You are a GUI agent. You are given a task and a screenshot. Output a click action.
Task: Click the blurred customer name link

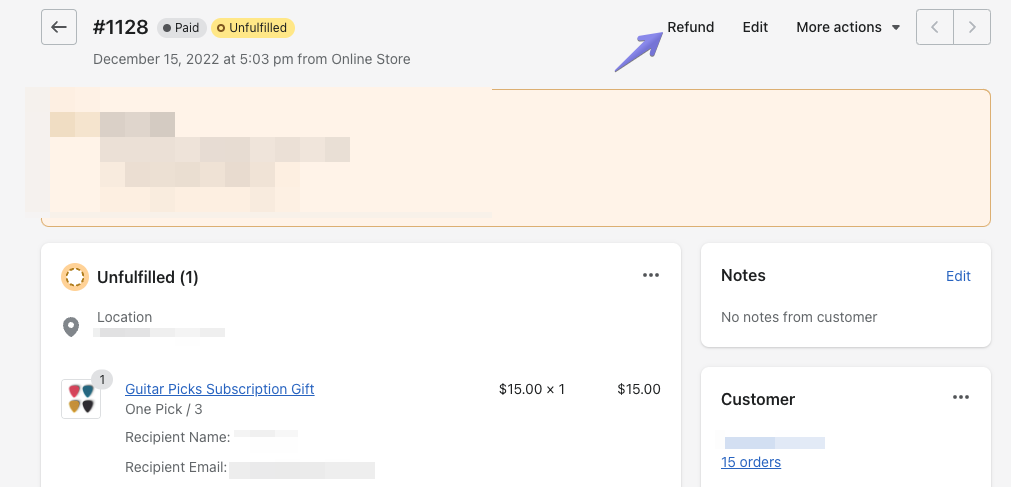[775, 442]
